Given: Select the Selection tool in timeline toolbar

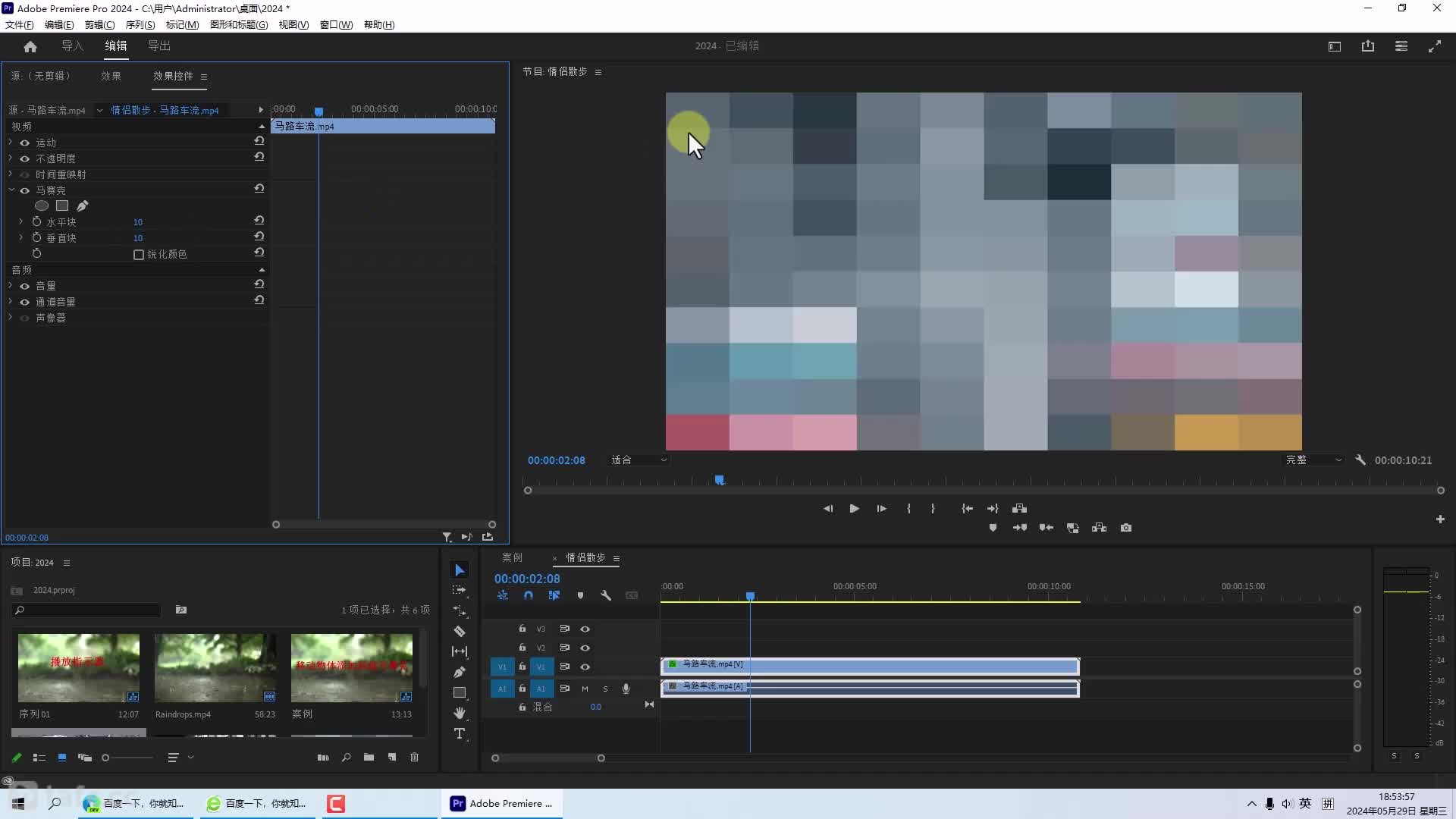Looking at the screenshot, I should (x=460, y=570).
